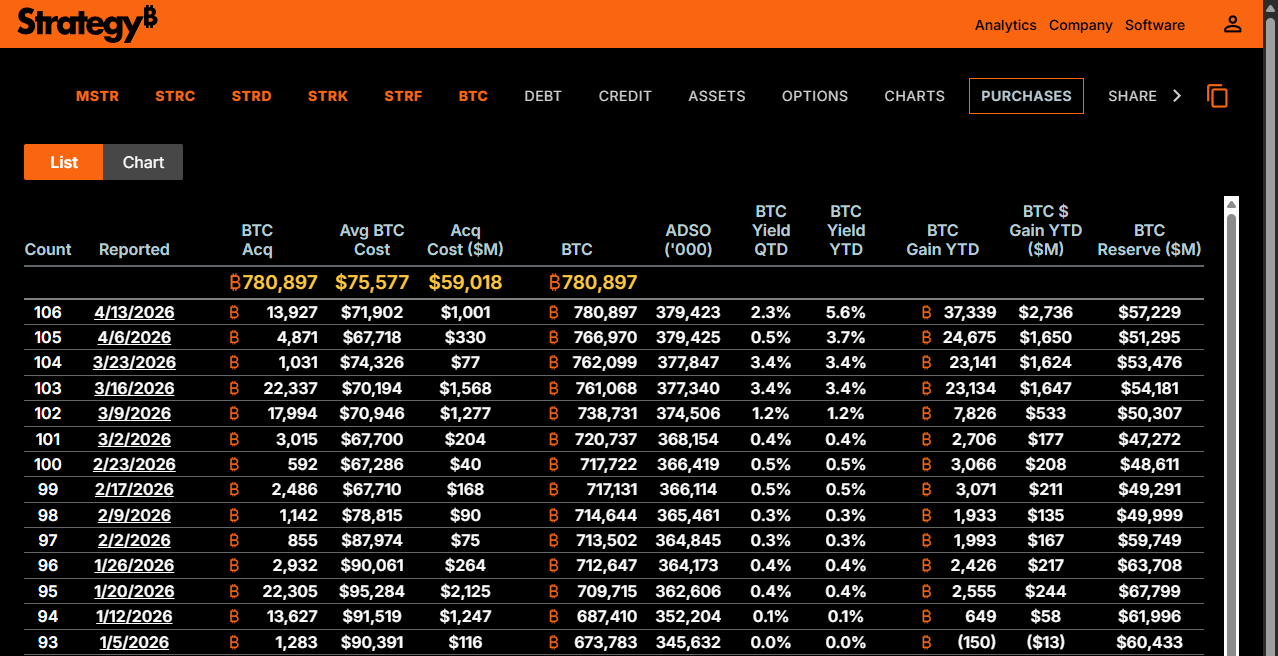Expand more tabs with right chevron arrow
Image resolution: width=1278 pixels, height=656 pixels.
[1177, 96]
